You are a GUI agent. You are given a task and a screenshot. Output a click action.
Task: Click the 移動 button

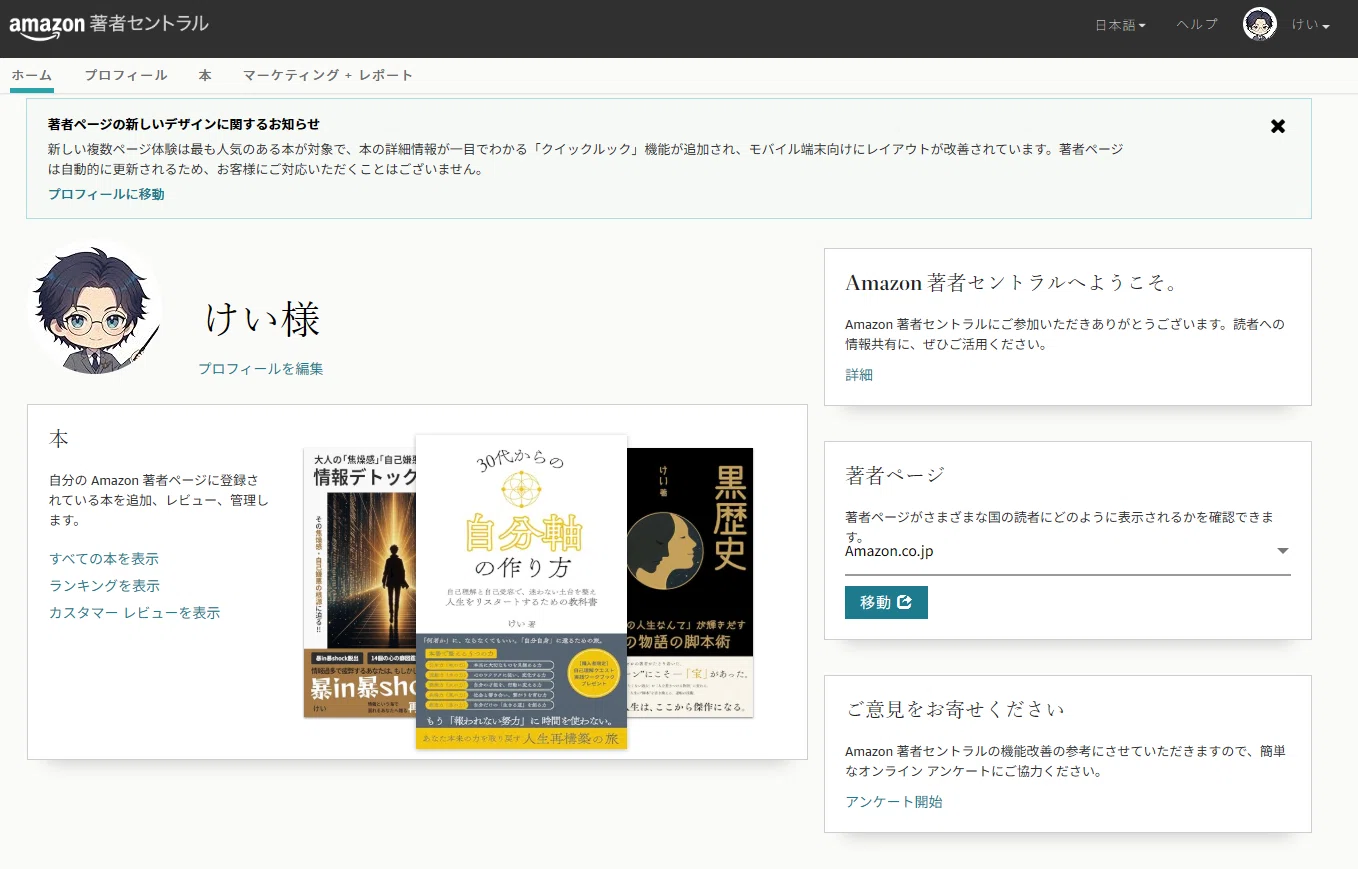(x=886, y=602)
